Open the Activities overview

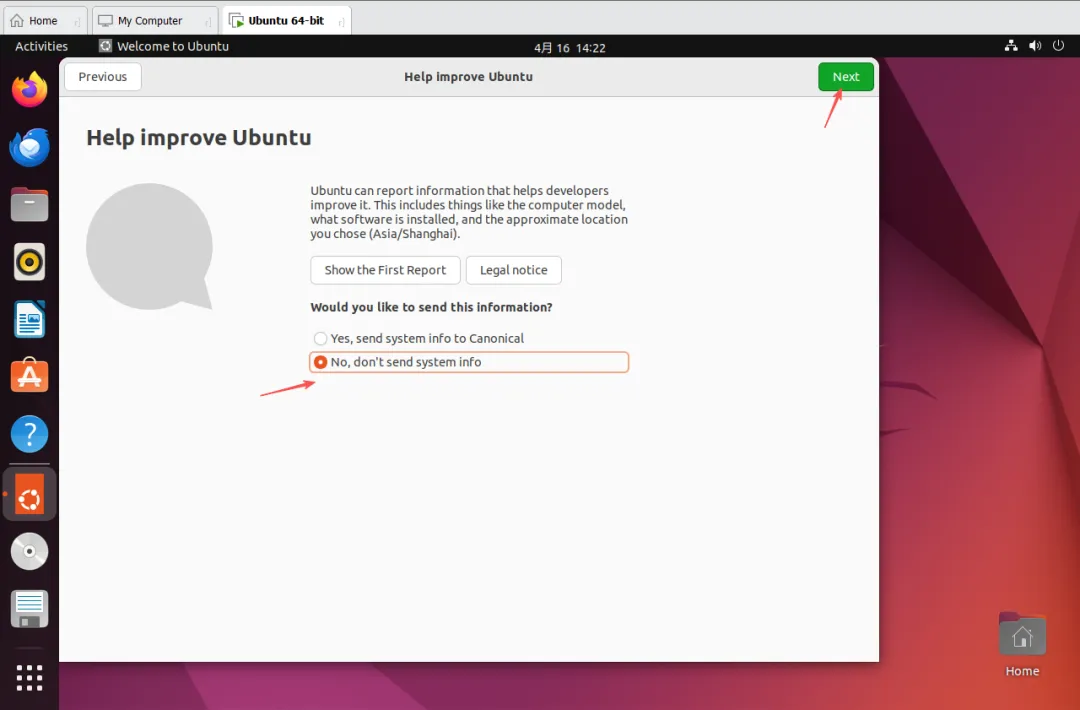pyautogui.click(x=41, y=46)
